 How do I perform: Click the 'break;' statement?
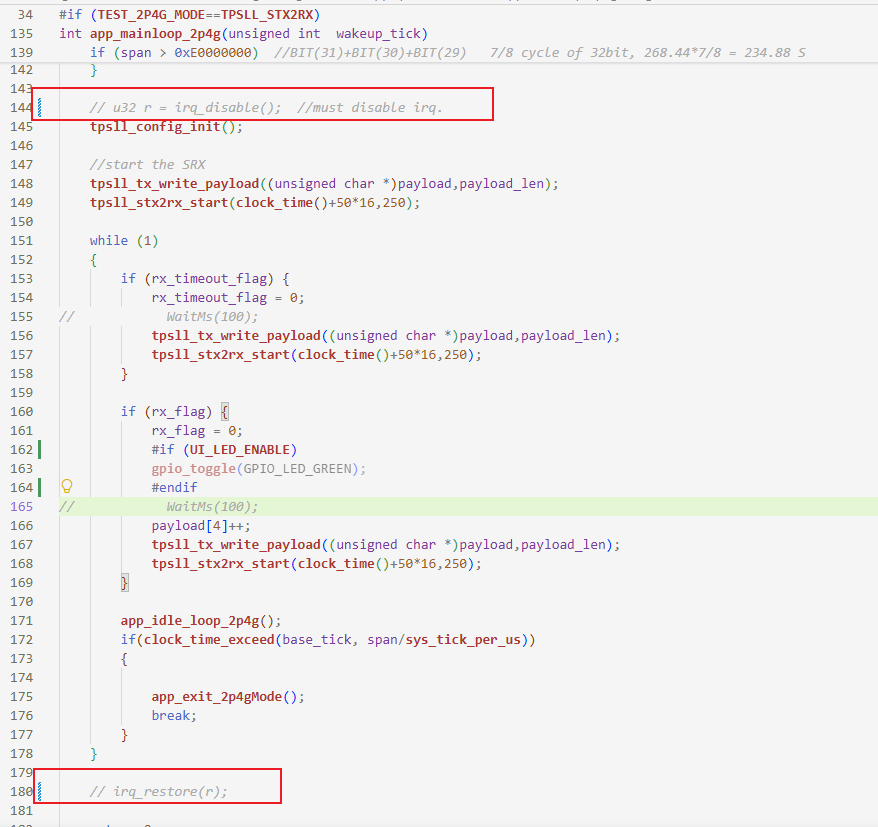174,716
